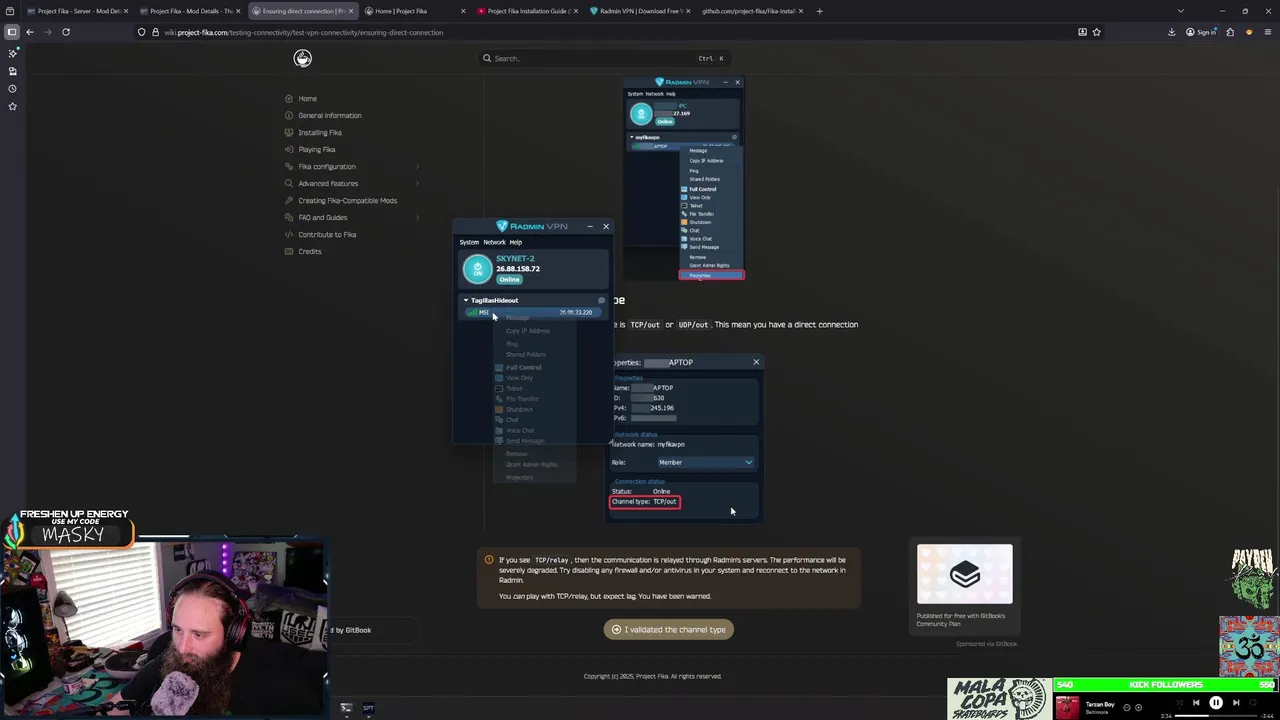Image resolution: width=1280 pixels, height=720 pixels.
Task: Click the Properties dialog screenshot image
Action: point(685,438)
